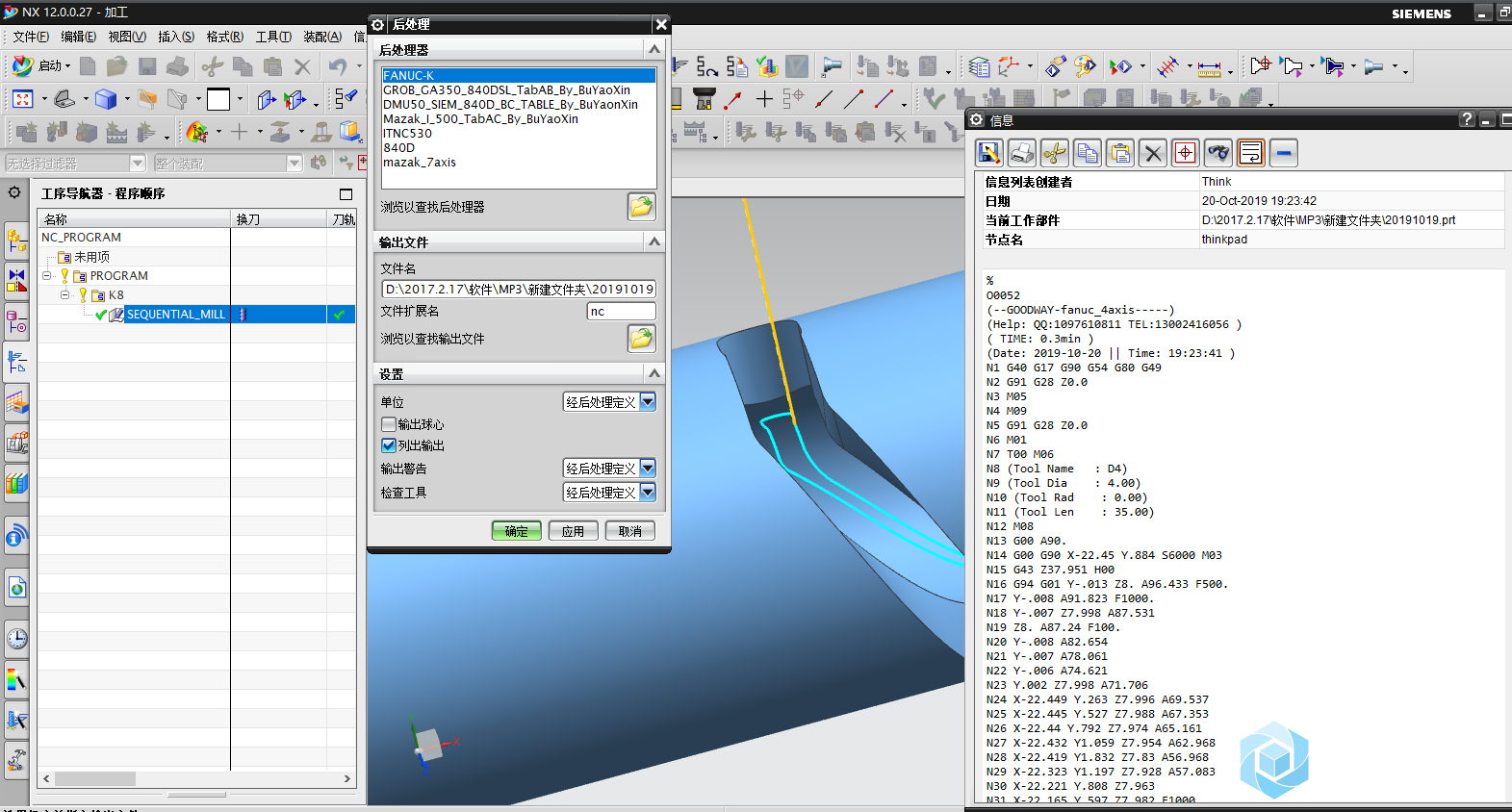Open Assembly Navigator tab in left sidebar

[16, 240]
